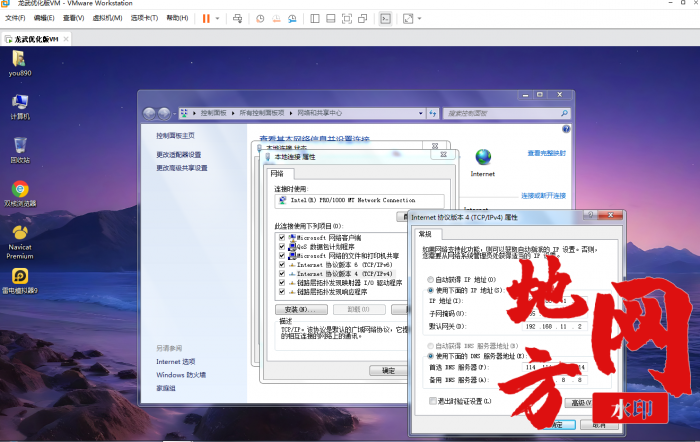Open the Snapshot Manager icon
700x442 pixels.
point(292,19)
